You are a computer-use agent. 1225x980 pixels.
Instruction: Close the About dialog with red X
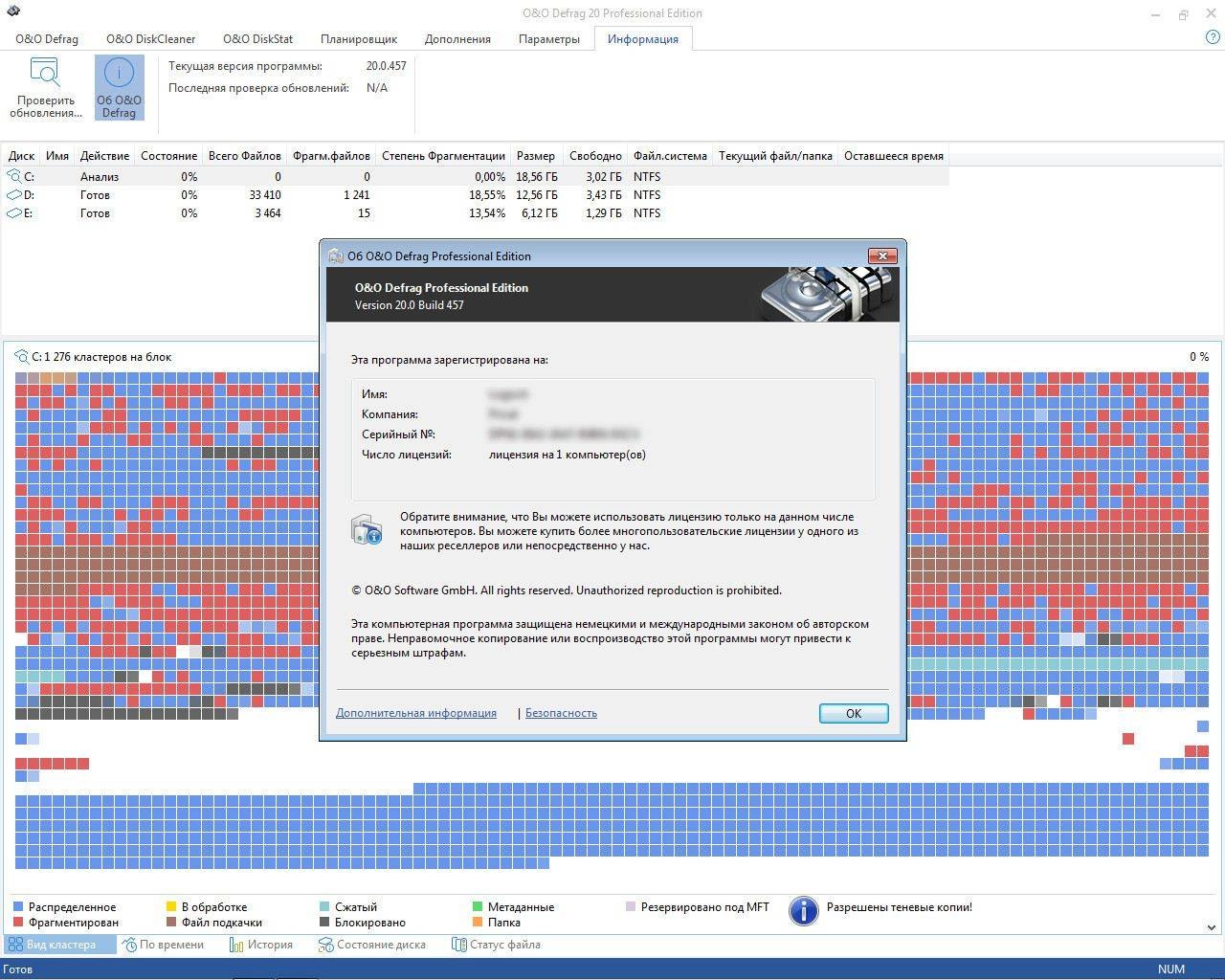point(882,256)
